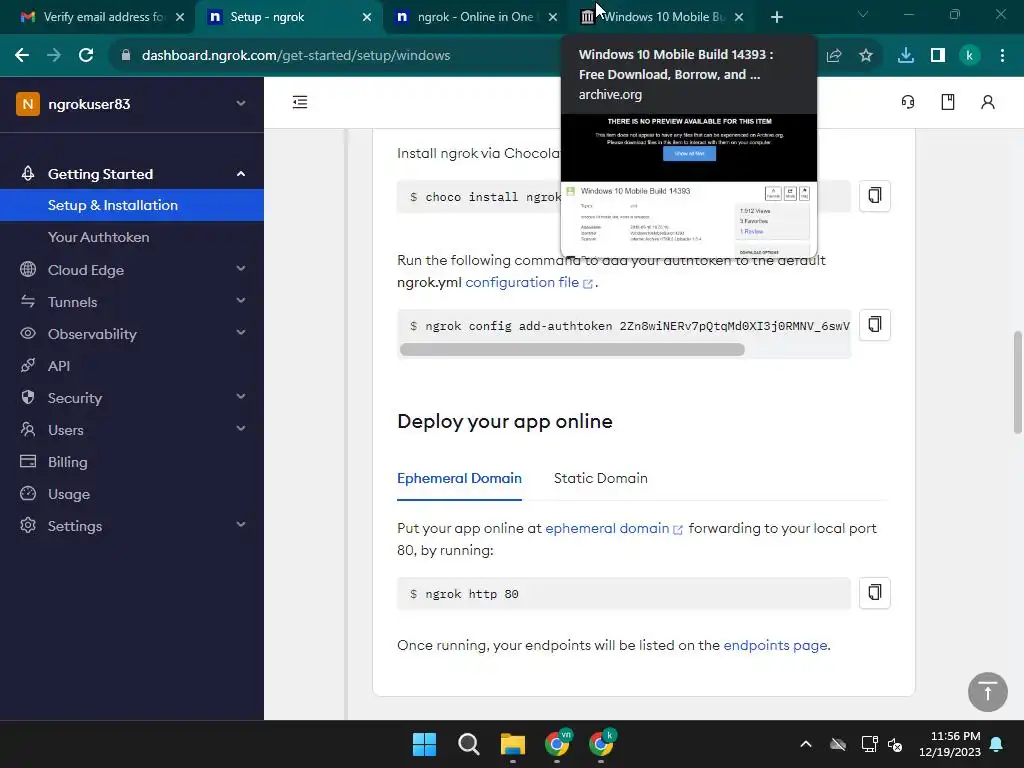Open Windows Start menu
Screen dimensions: 1024x768
424,744
